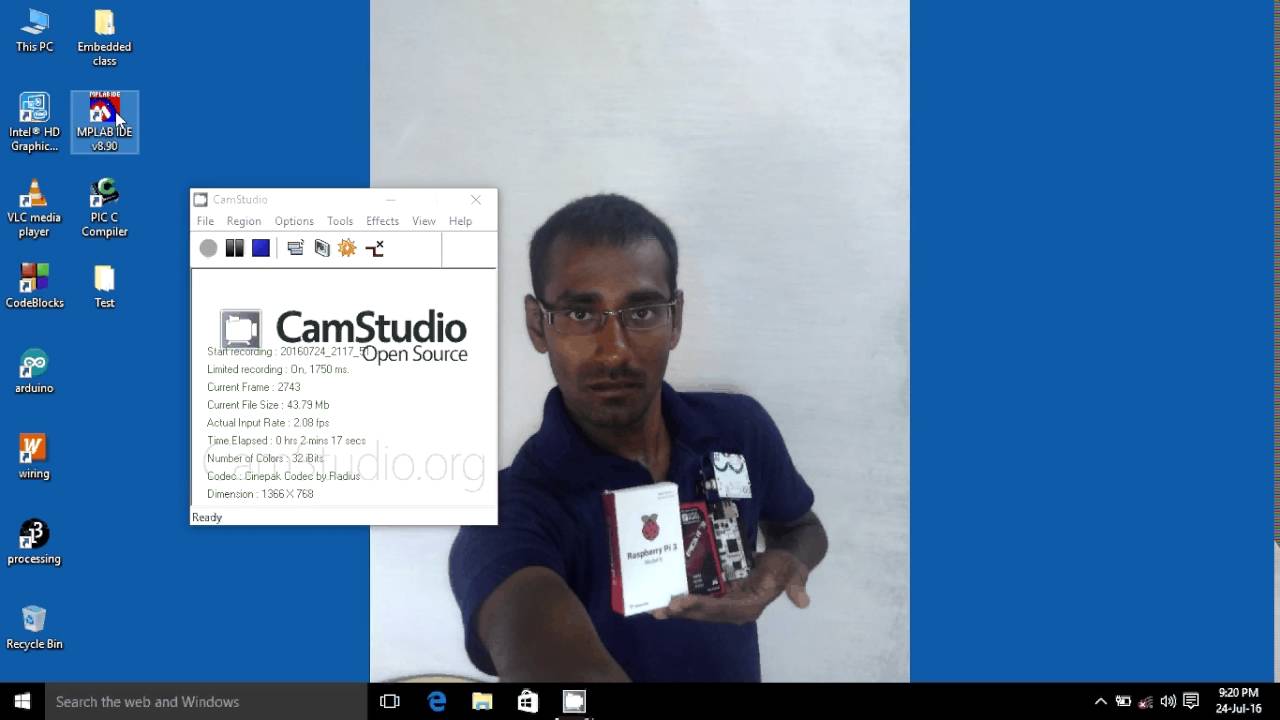Click the CamStudio Record button
1280x720 pixels.
coord(208,248)
